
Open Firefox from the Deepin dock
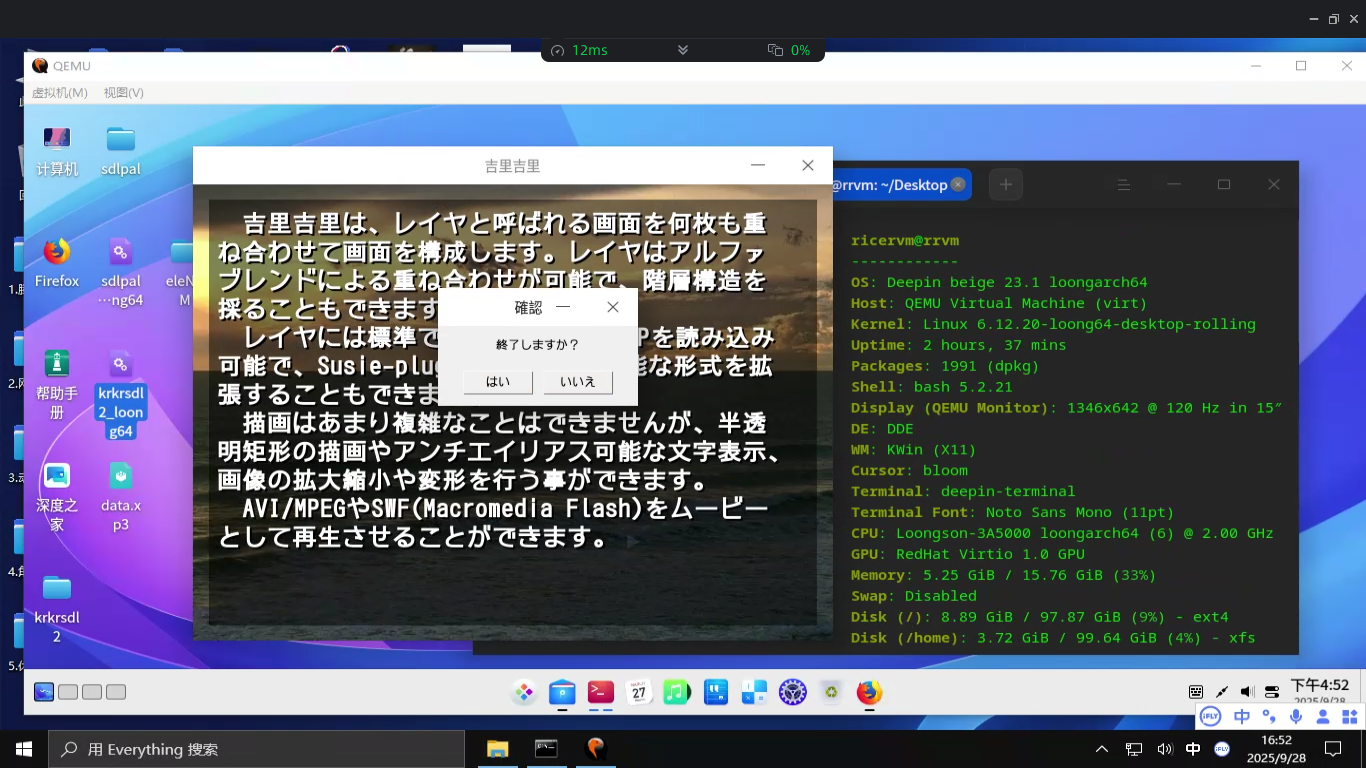coord(869,692)
